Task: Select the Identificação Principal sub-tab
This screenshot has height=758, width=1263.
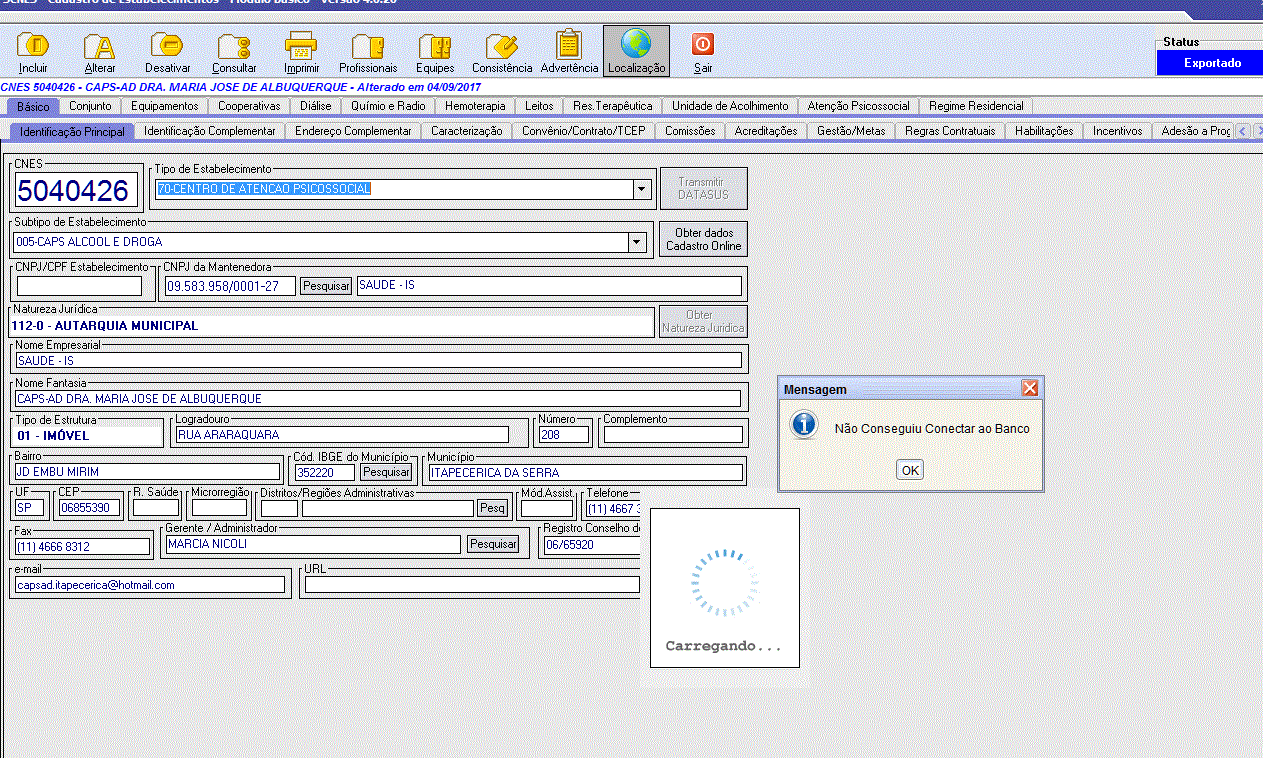Action: [72, 131]
